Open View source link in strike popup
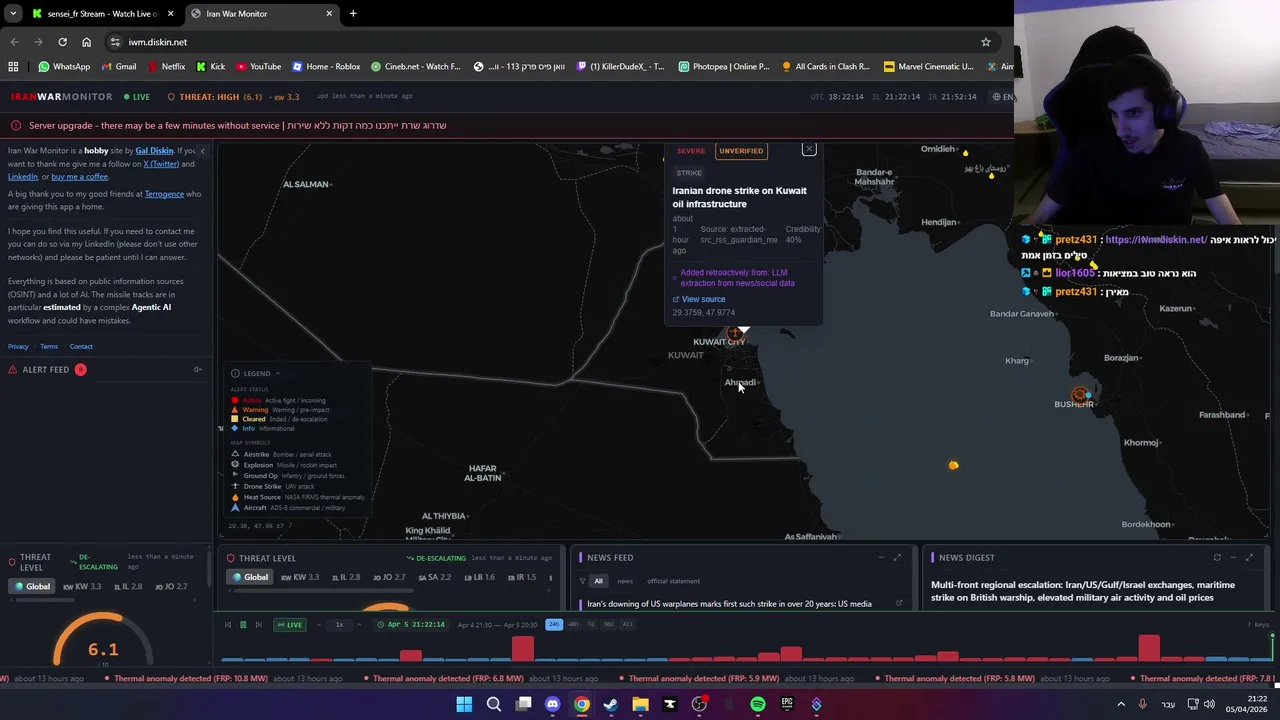Viewport: 1280px width, 720px height. pyautogui.click(x=699, y=299)
